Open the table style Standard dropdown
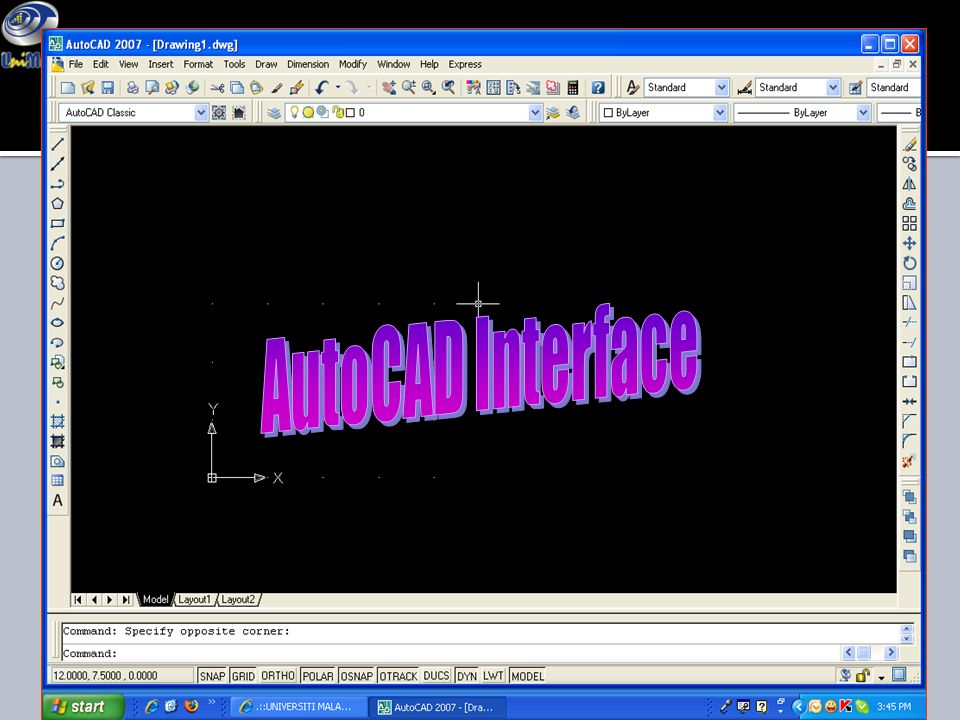Viewport: 960px width, 720px height. click(x=894, y=88)
